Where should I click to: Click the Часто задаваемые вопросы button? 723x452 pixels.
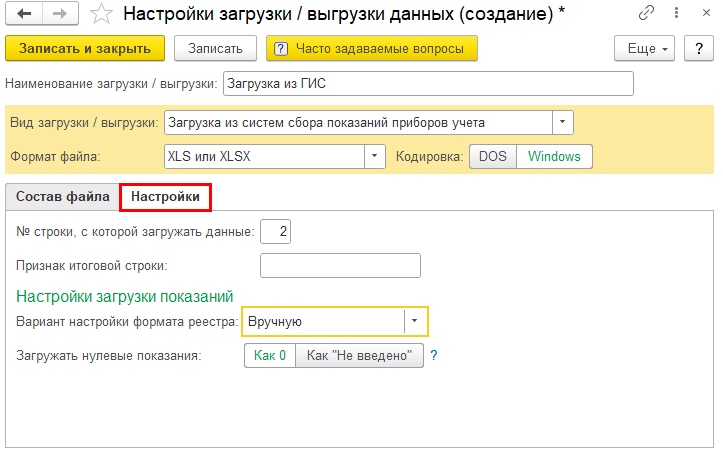(x=372, y=48)
